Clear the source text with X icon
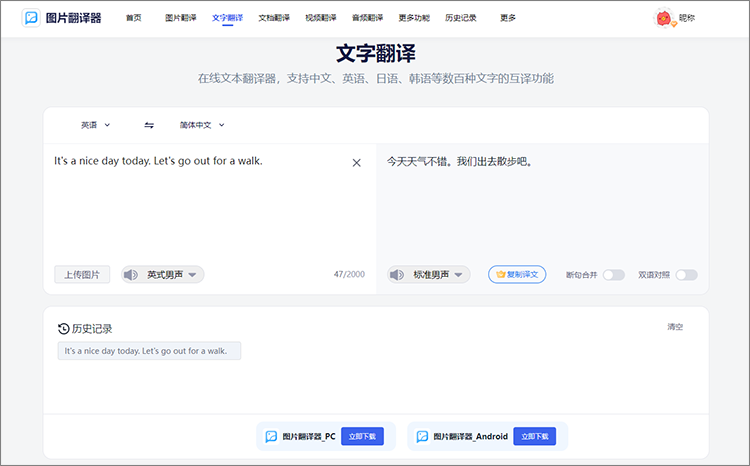The width and height of the screenshot is (750, 466). click(356, 163)
